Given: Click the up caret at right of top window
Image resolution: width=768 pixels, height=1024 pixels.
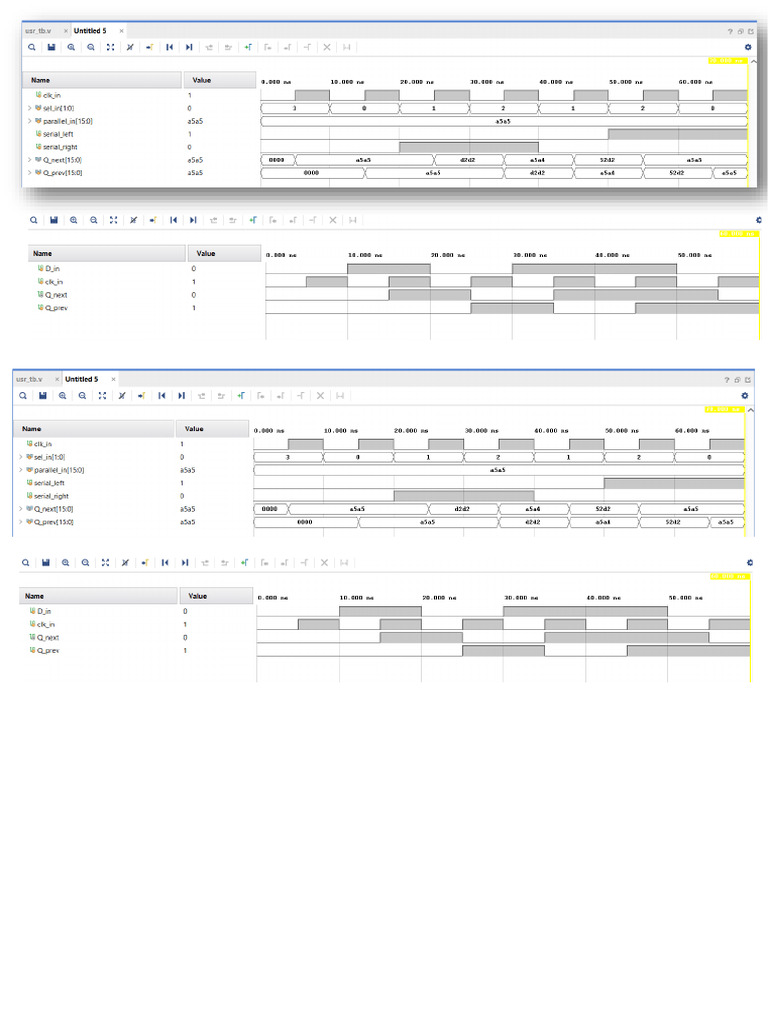Looking at the screenshot, I should 753,61.
